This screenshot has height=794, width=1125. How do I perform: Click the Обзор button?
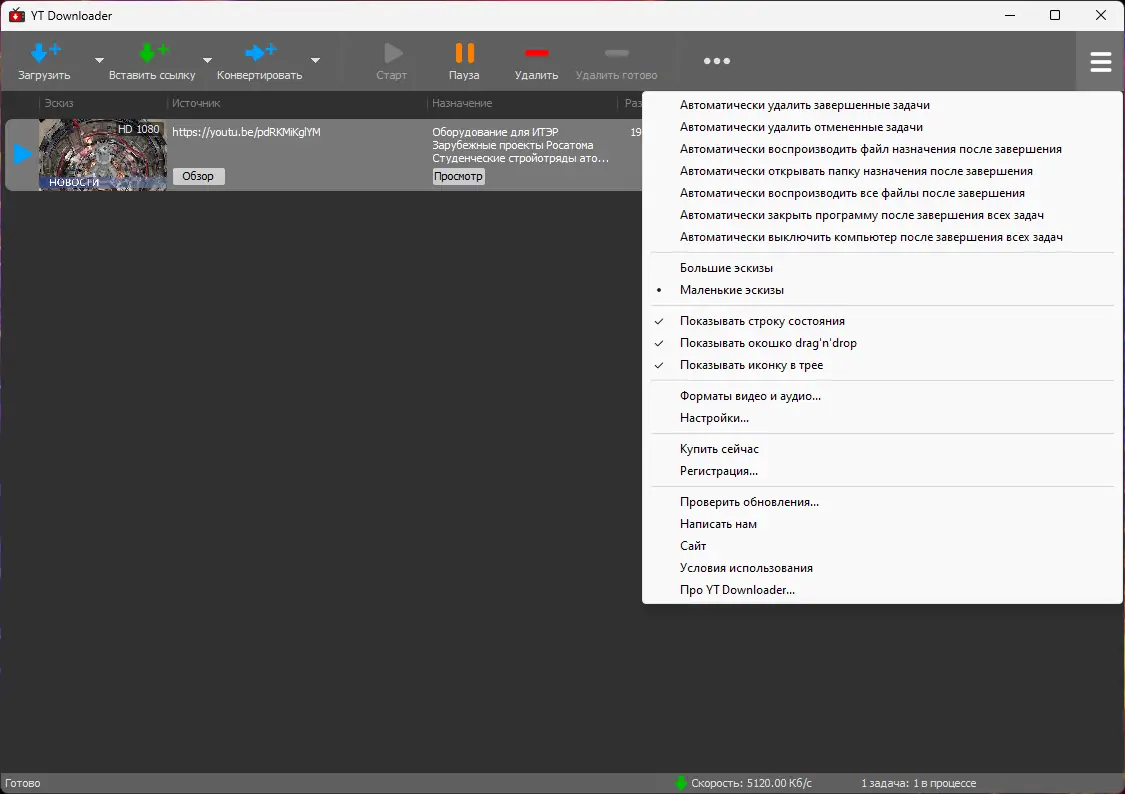[198, 176]
